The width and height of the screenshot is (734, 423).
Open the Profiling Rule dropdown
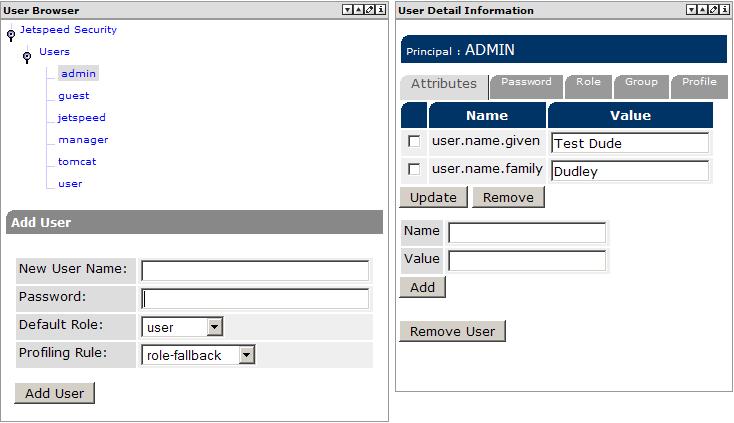coord(247,355)
